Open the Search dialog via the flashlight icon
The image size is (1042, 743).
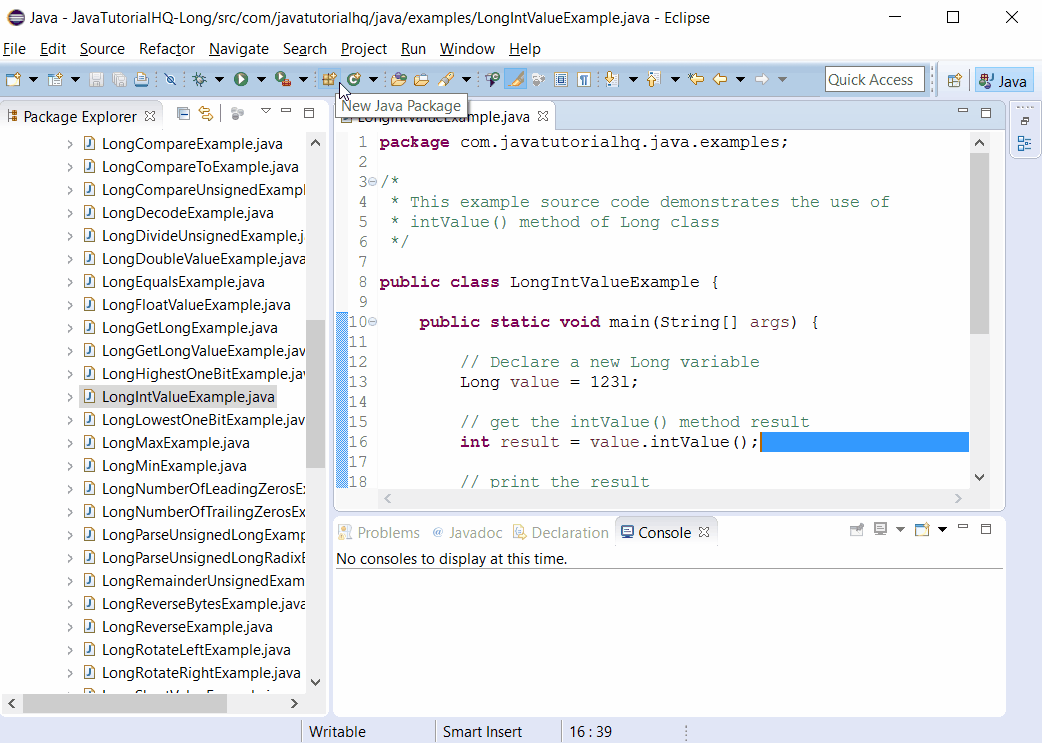coord(446,78)
